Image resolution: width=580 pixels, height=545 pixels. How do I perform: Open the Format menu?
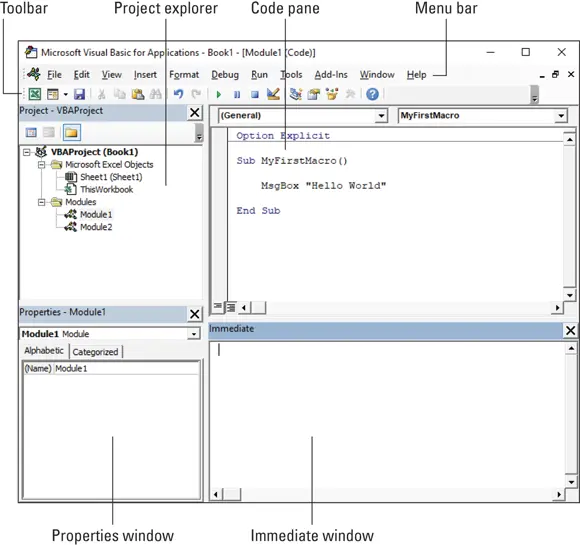(184, 75)
